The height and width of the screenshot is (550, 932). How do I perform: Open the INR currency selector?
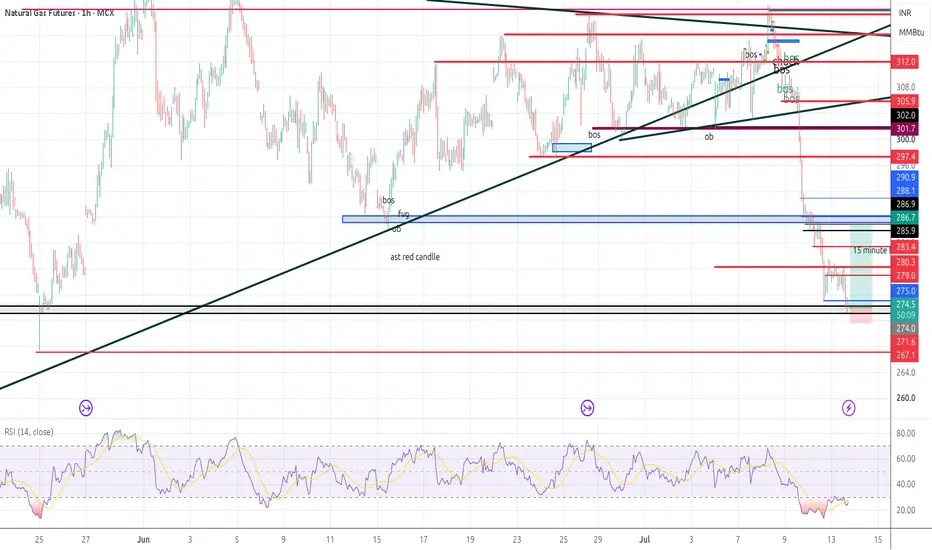[905, 13]
